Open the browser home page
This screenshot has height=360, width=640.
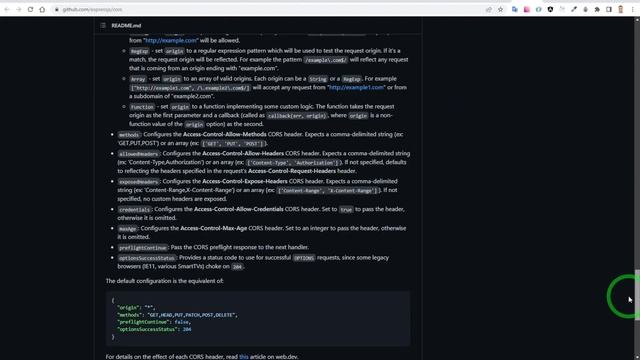[x=42, y=9]
